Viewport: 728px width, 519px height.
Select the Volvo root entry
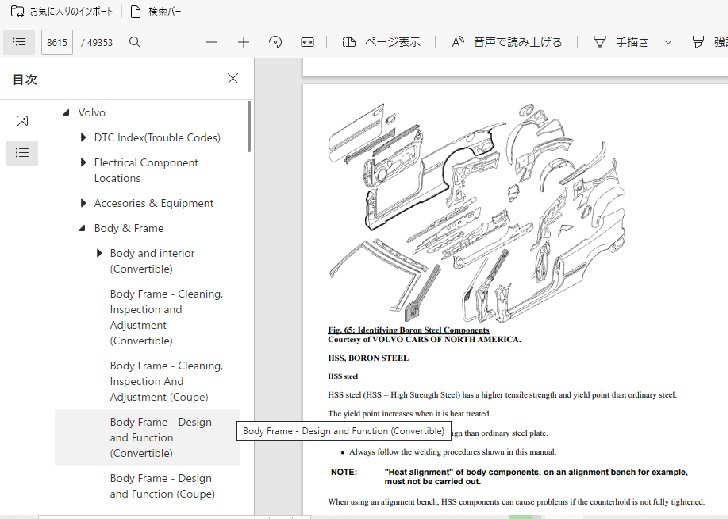[x=92, y=113]
